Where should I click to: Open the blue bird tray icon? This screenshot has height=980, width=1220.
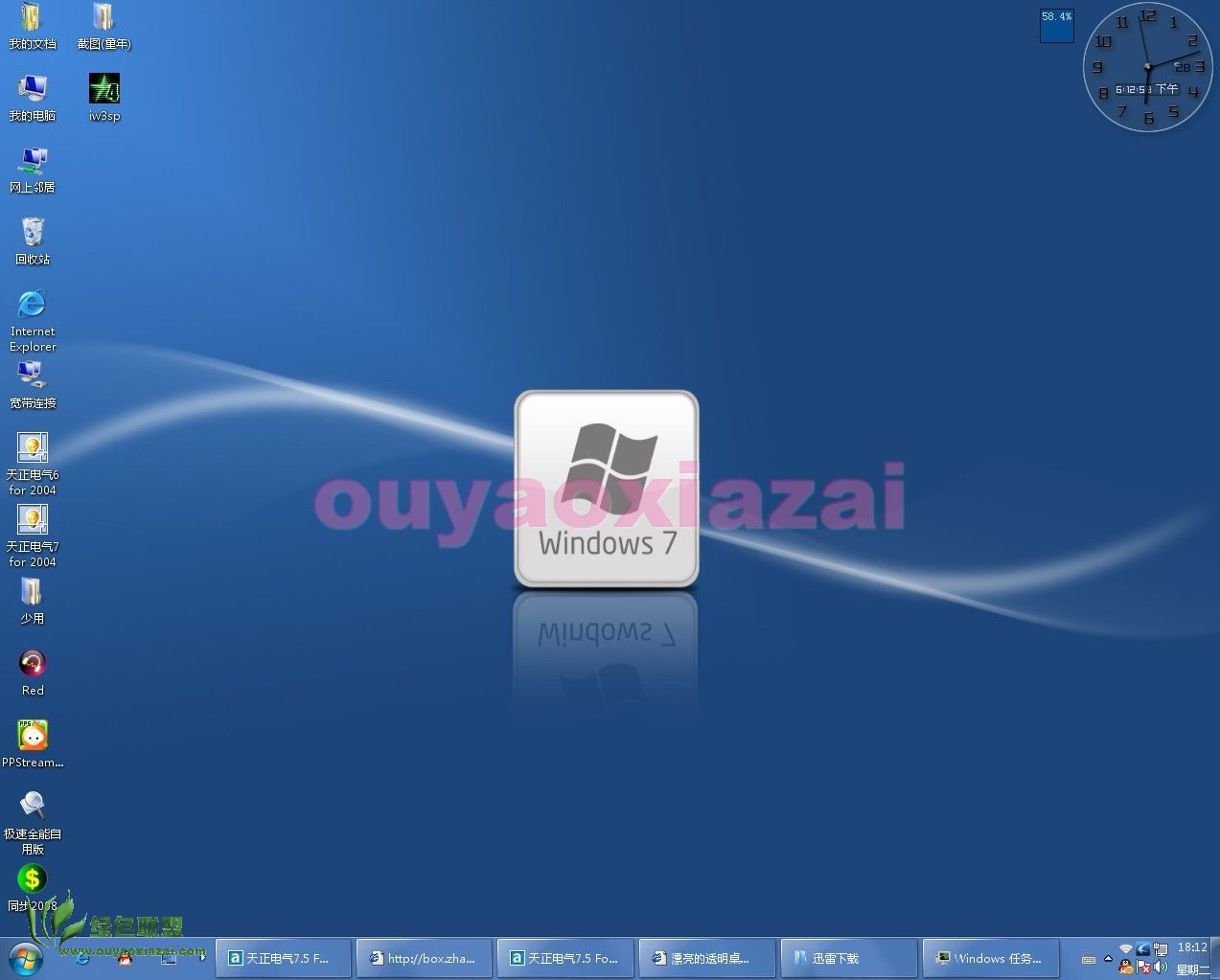[1142, 949]
